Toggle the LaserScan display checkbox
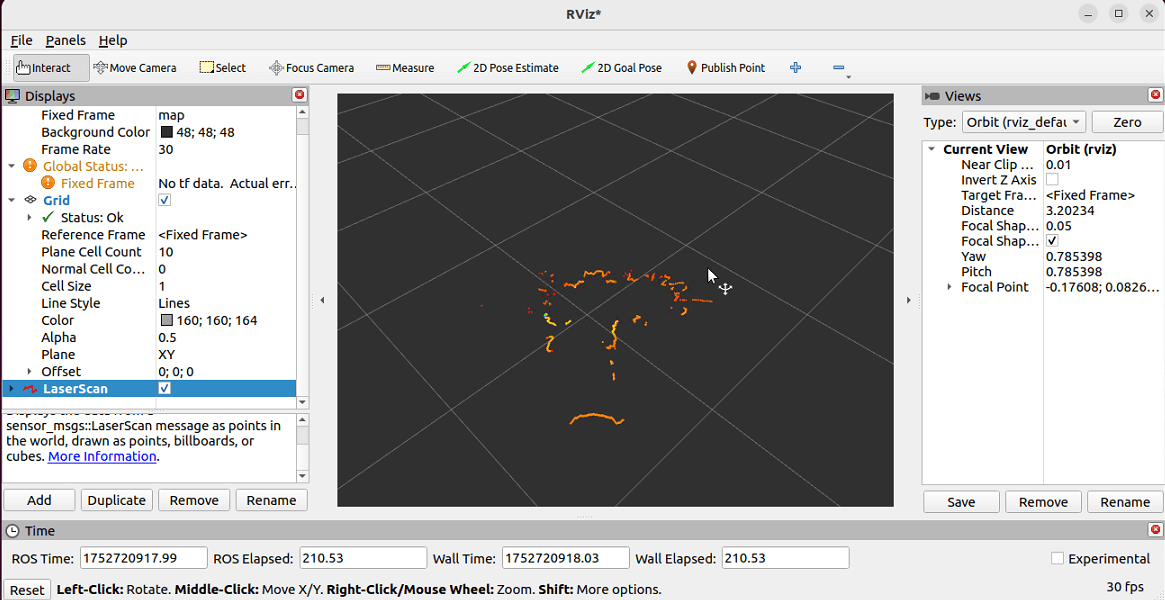 coord(165,389)
